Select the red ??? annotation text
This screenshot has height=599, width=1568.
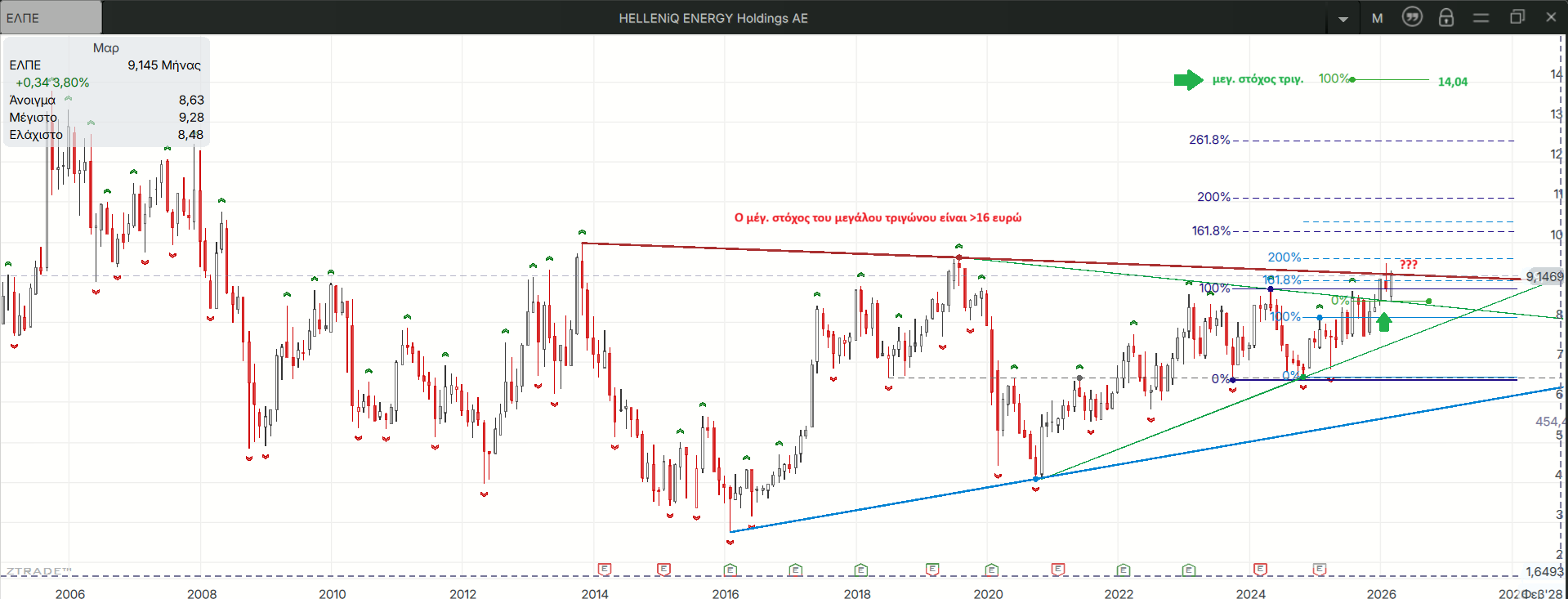1408,264
